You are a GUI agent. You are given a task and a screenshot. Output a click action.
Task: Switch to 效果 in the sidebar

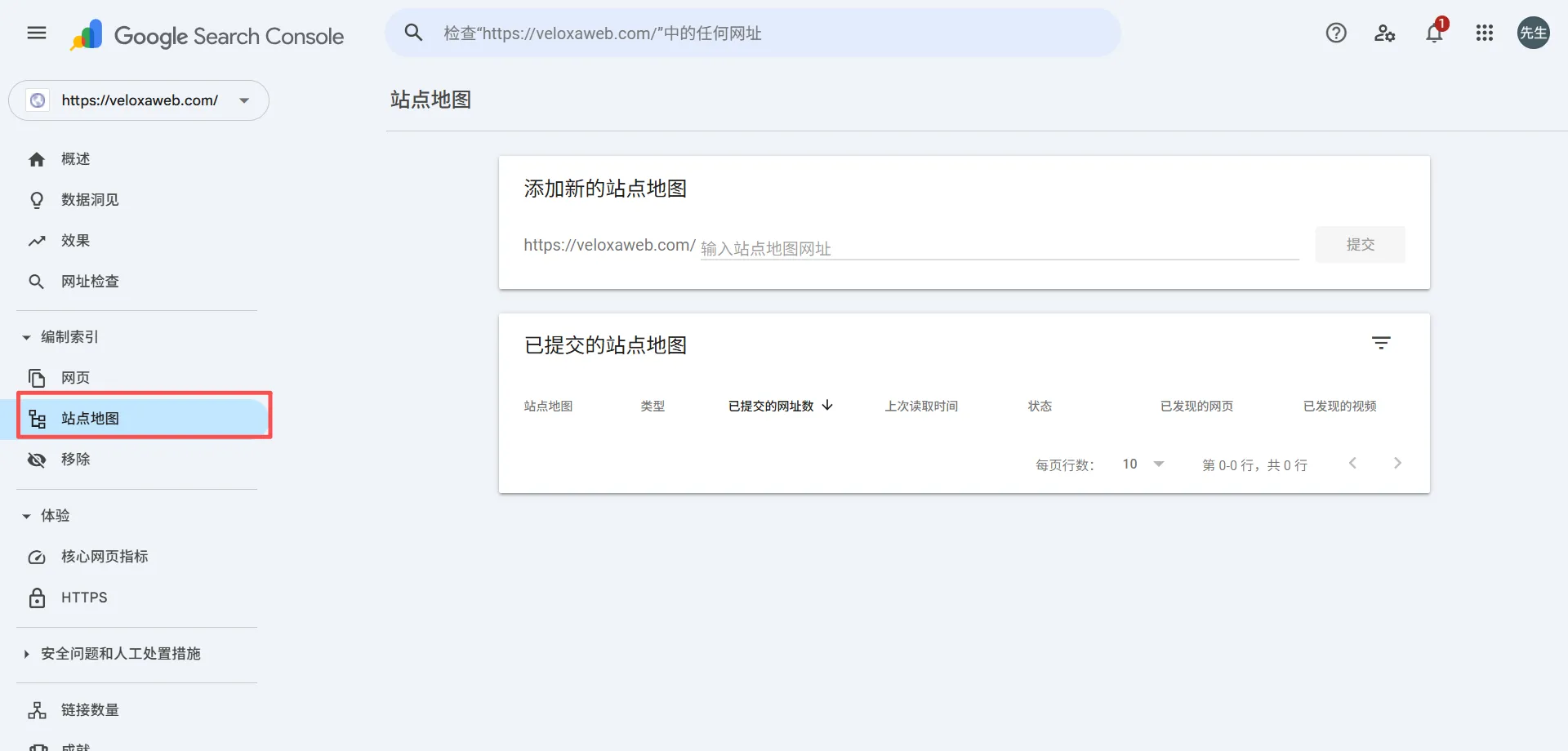(74, 240)
